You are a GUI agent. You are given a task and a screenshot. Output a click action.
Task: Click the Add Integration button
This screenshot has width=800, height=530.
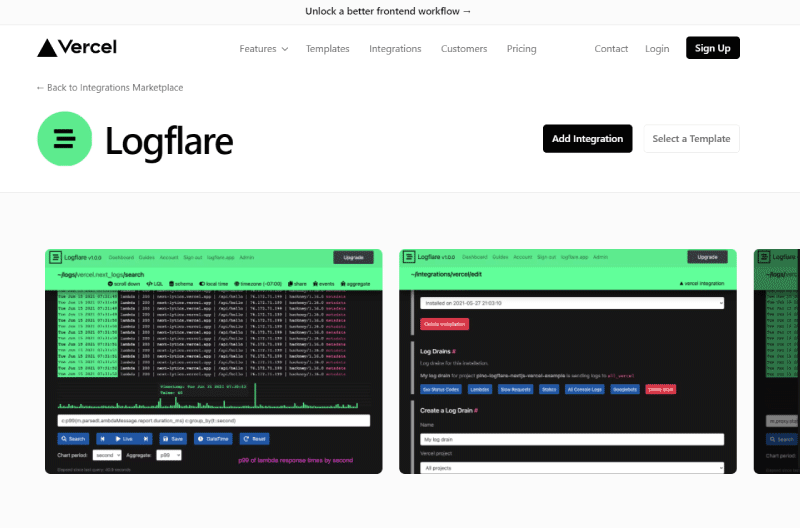[x=587, y=139]
